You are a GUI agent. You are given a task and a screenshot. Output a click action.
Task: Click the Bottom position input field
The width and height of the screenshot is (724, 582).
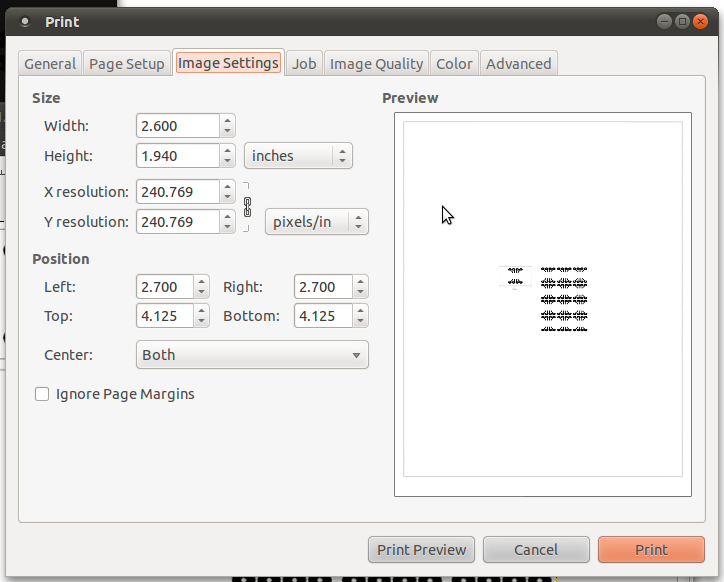point(323,316)
